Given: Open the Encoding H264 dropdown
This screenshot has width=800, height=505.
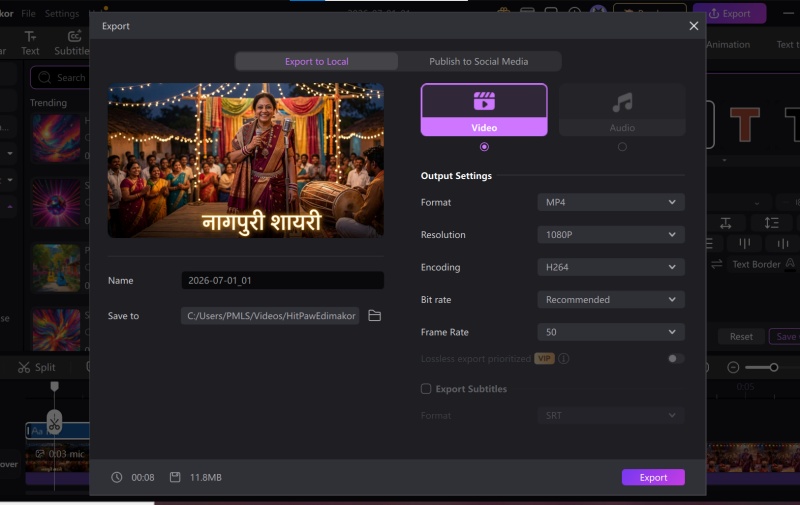Looking at the screenshot, I should click(x=611, y=267).
